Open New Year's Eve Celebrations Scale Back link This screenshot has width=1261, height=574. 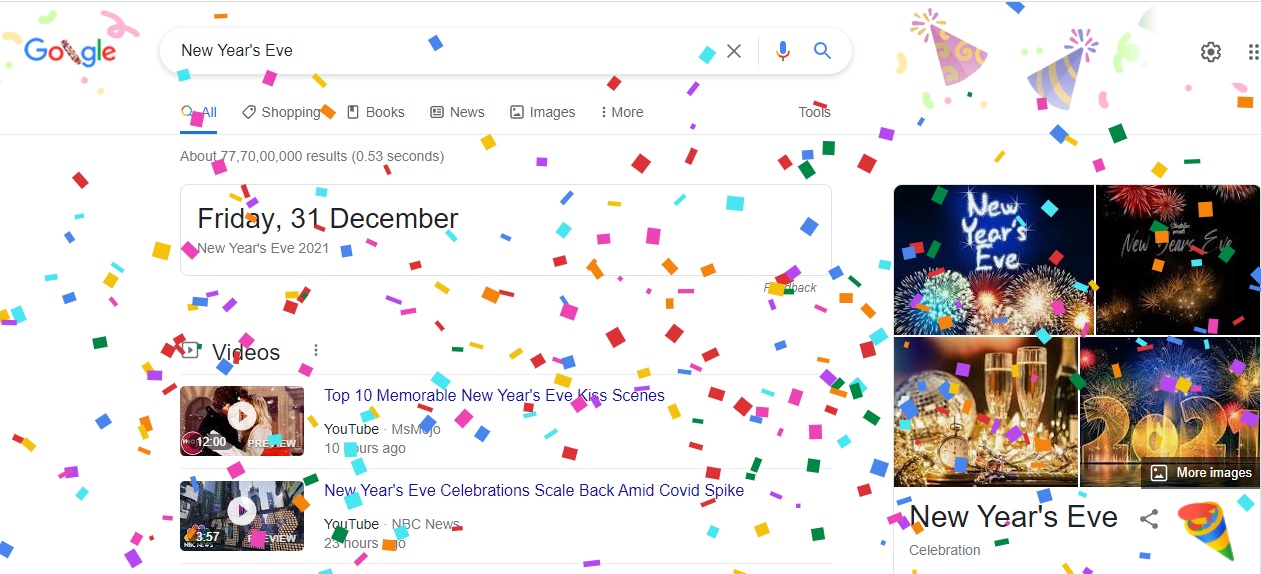pyautogui.click(x=534, y=490)
